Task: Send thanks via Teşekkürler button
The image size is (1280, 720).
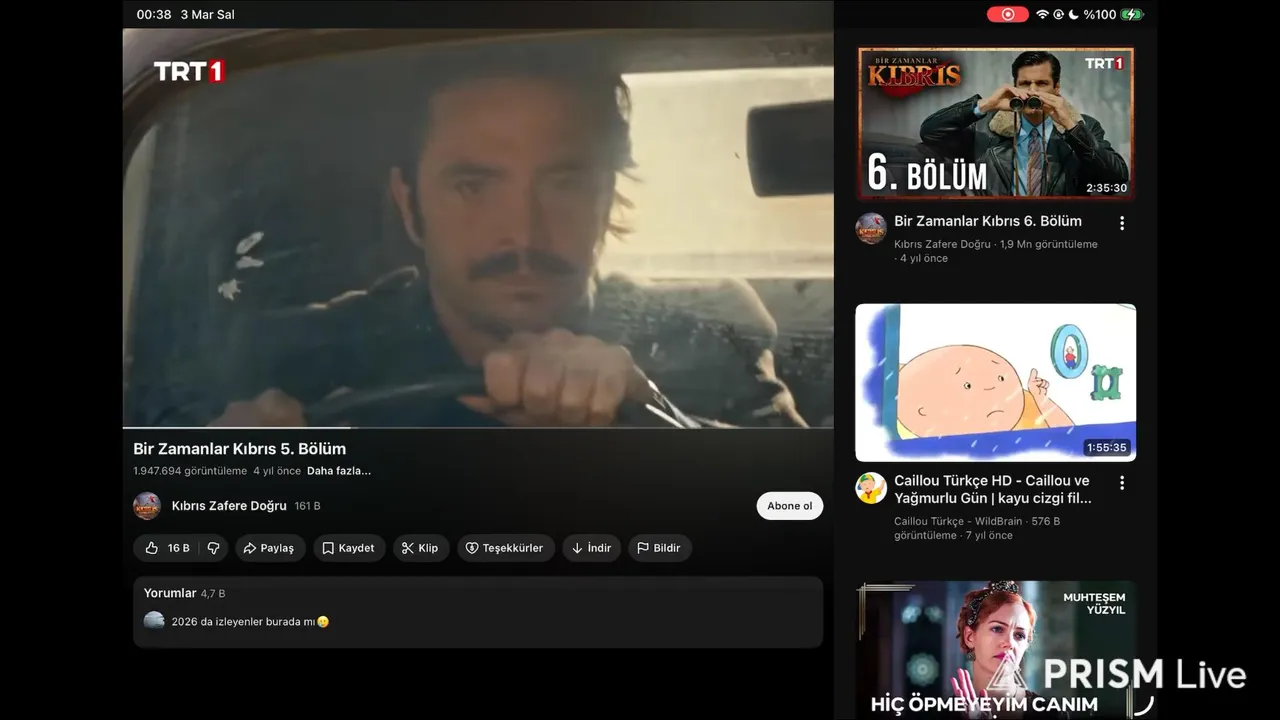Action: pos(506,548)
